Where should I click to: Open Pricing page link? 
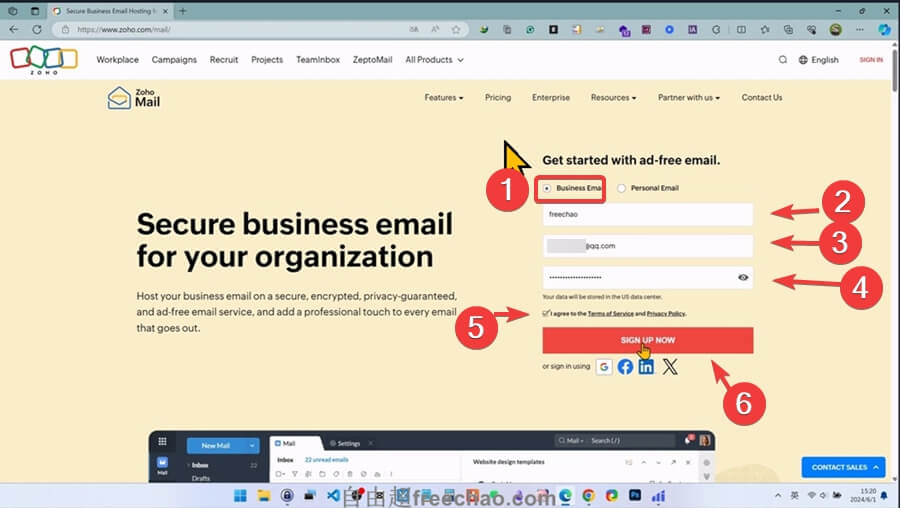tap(498, 98)
